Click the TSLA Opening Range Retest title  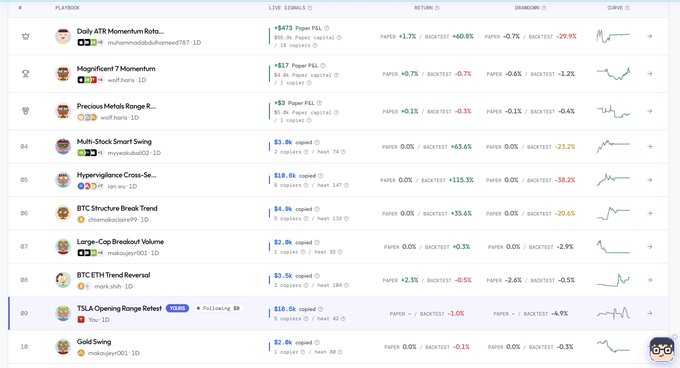119,308
